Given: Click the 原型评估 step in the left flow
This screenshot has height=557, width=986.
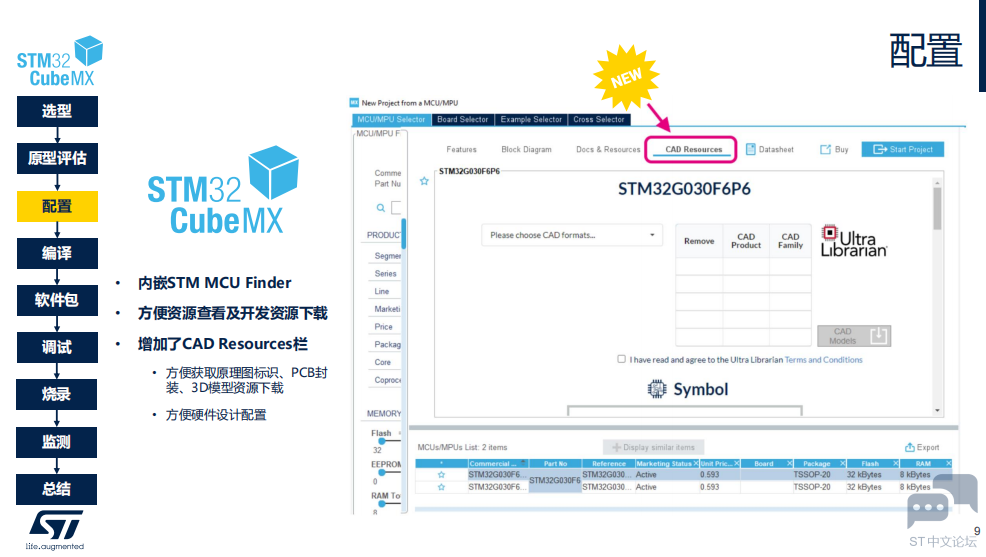Looking at the screenshot, I should coord(57,158).
